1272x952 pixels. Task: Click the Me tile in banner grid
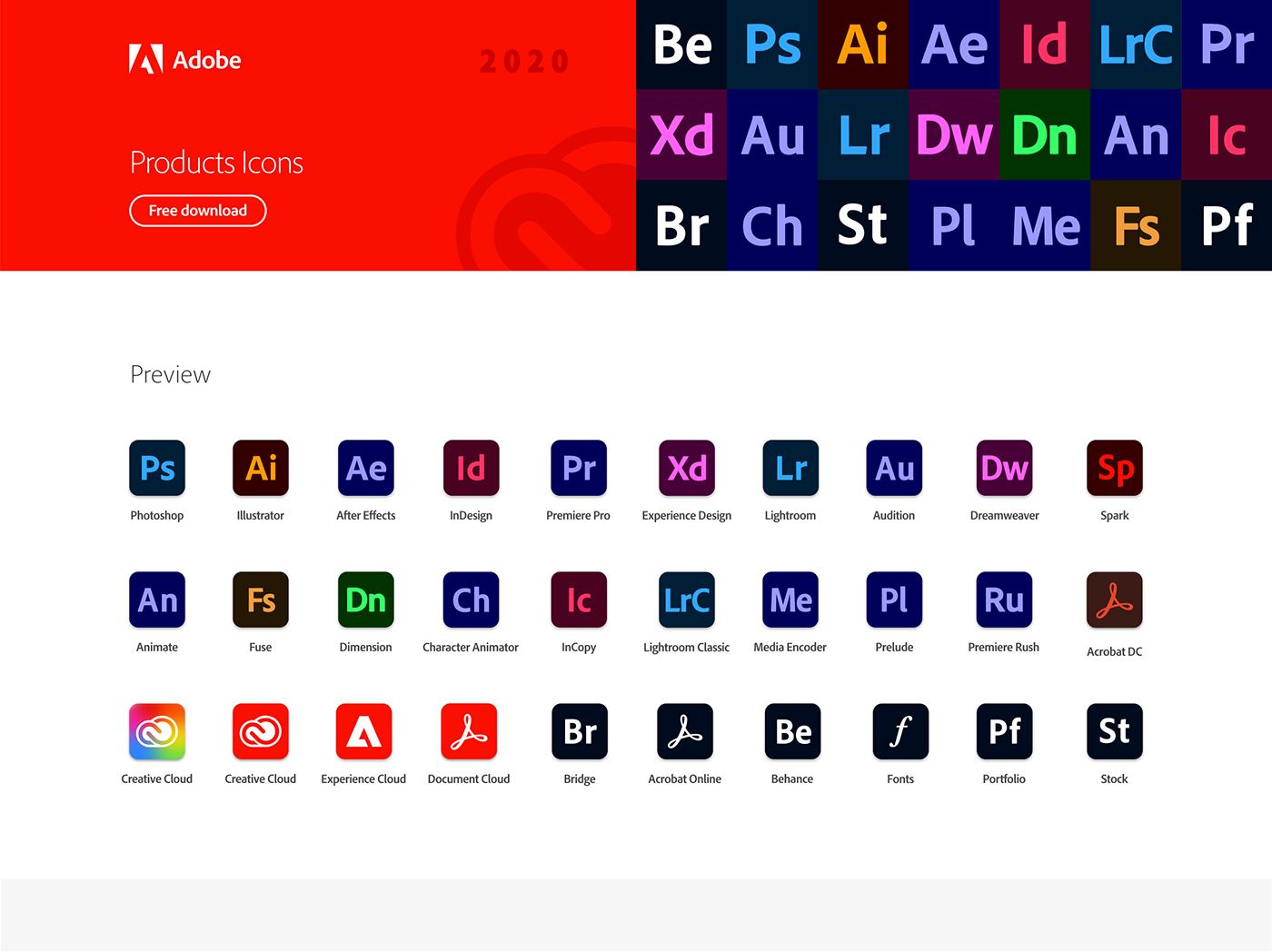click(1045, 225)
